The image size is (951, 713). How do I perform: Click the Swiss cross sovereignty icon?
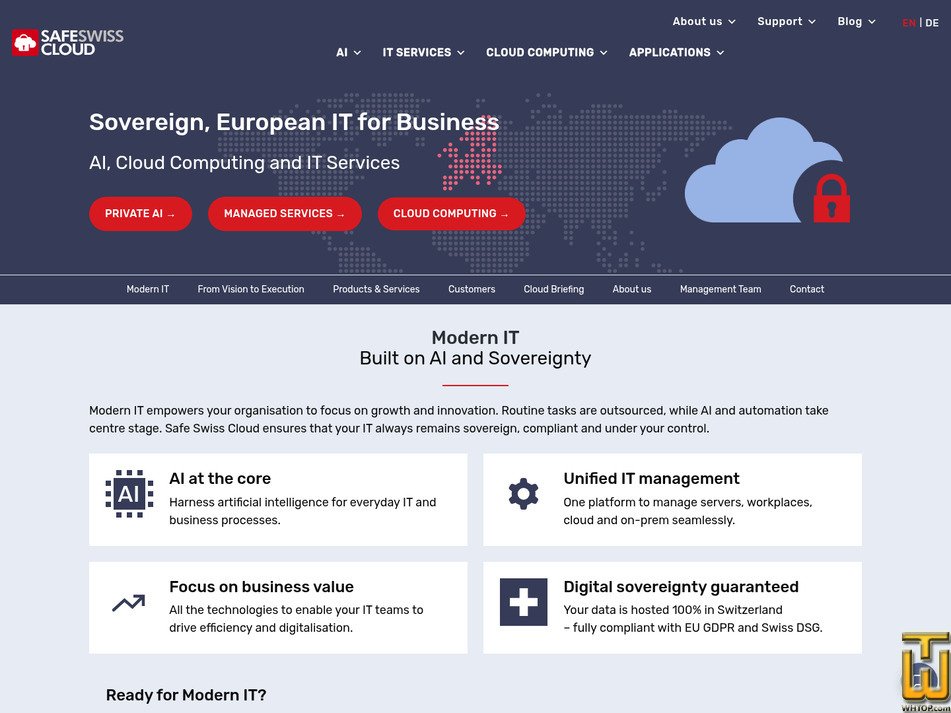(523, 601)
